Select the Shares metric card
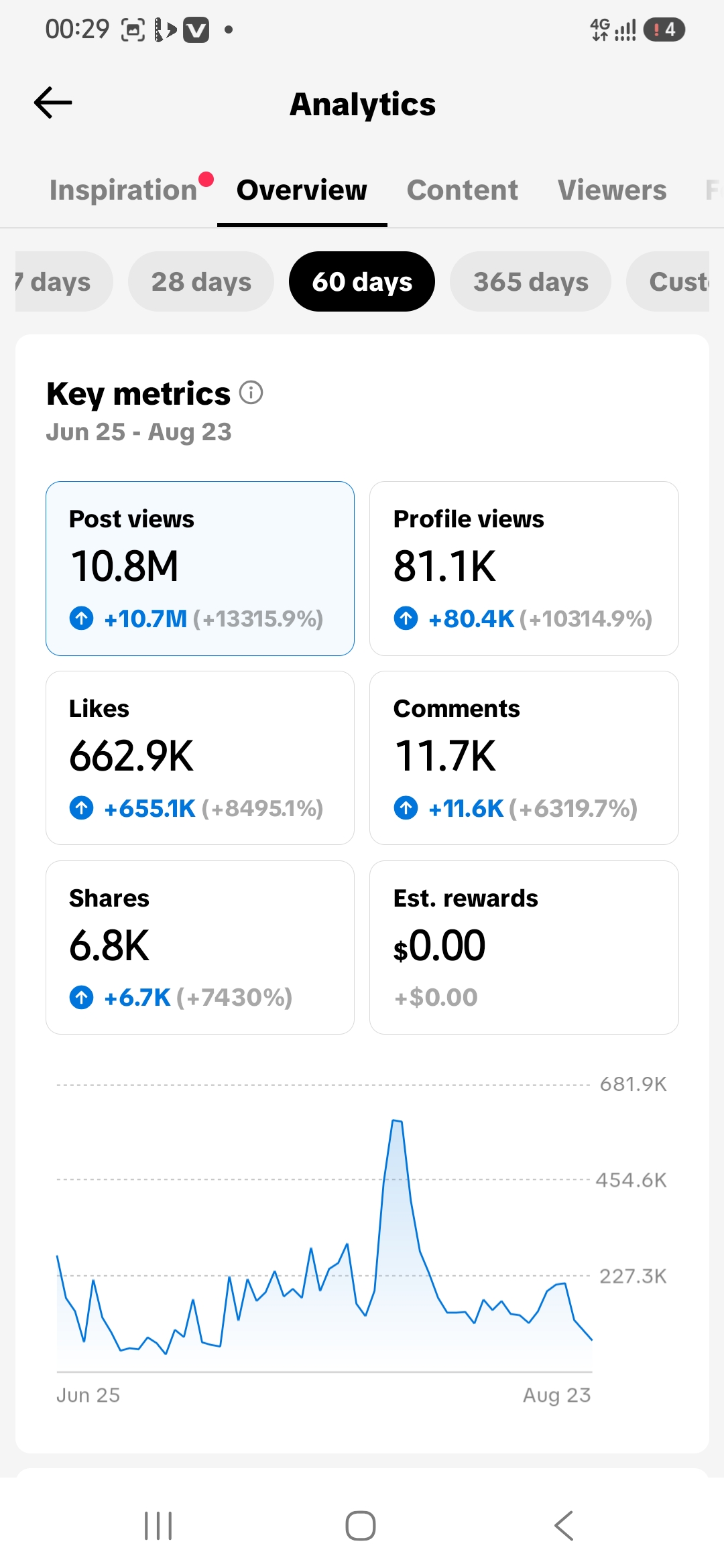 (200, 948)
